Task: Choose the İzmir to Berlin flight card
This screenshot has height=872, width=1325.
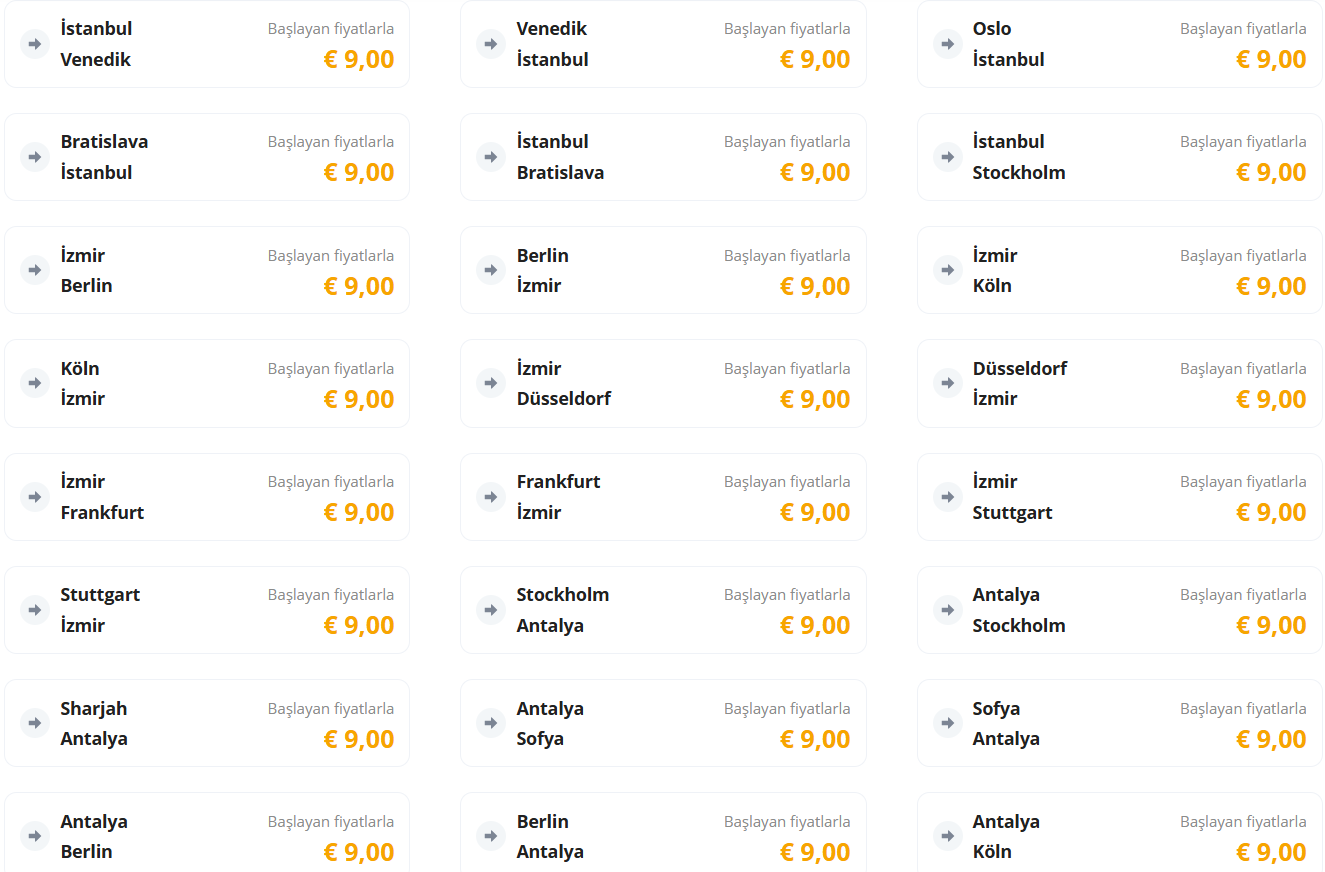Action: pos(206,270)
